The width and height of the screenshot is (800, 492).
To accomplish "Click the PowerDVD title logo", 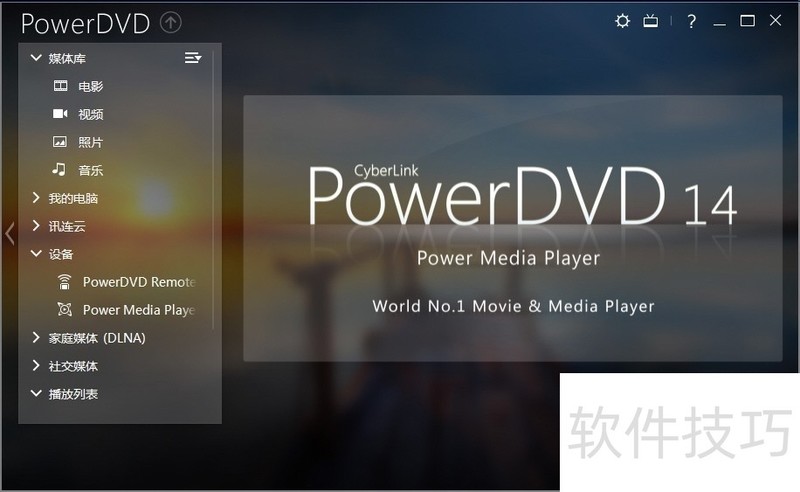I will pos(85,23).
